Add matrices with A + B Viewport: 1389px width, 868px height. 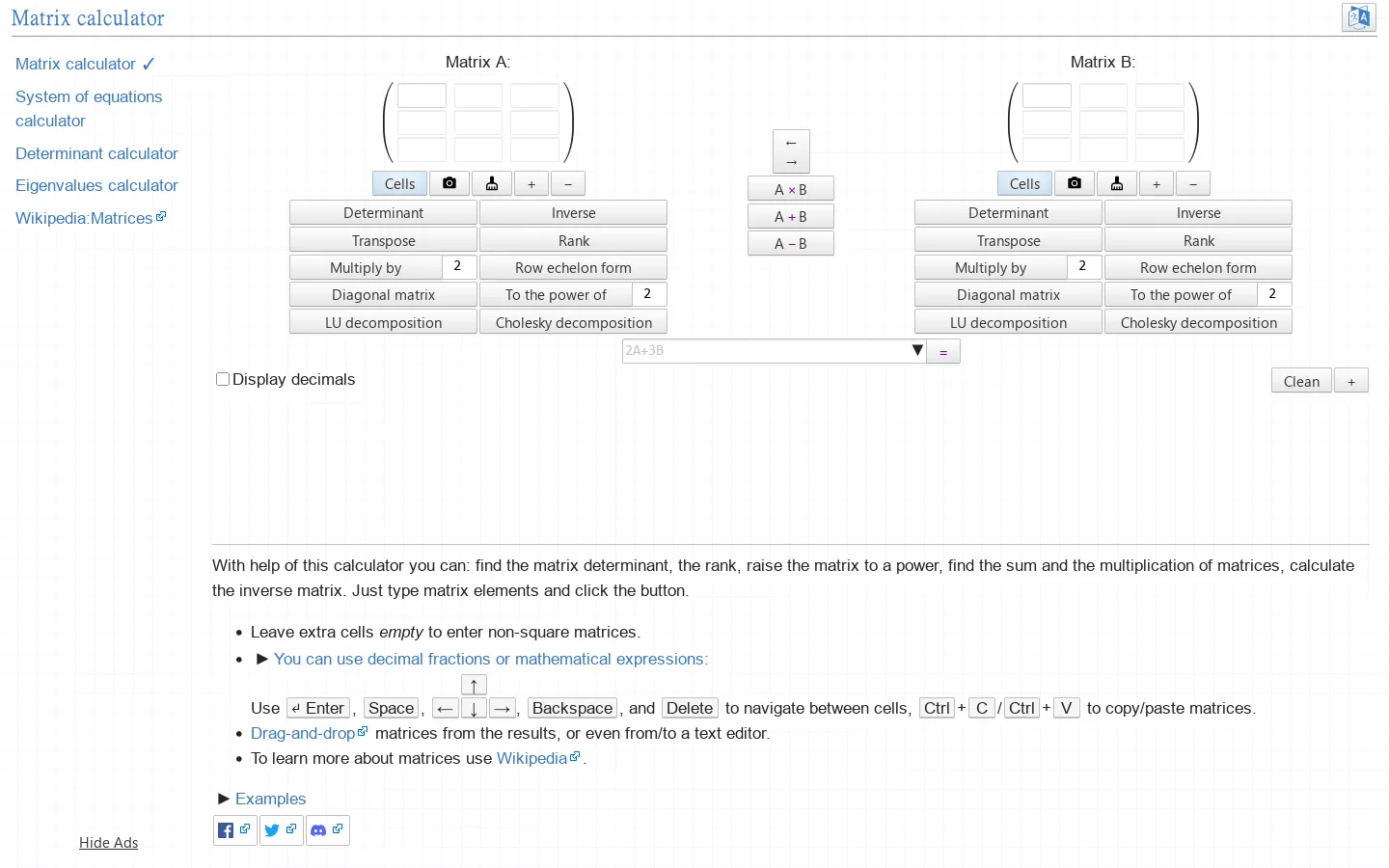pyautogui.click(x=791, y=216)
